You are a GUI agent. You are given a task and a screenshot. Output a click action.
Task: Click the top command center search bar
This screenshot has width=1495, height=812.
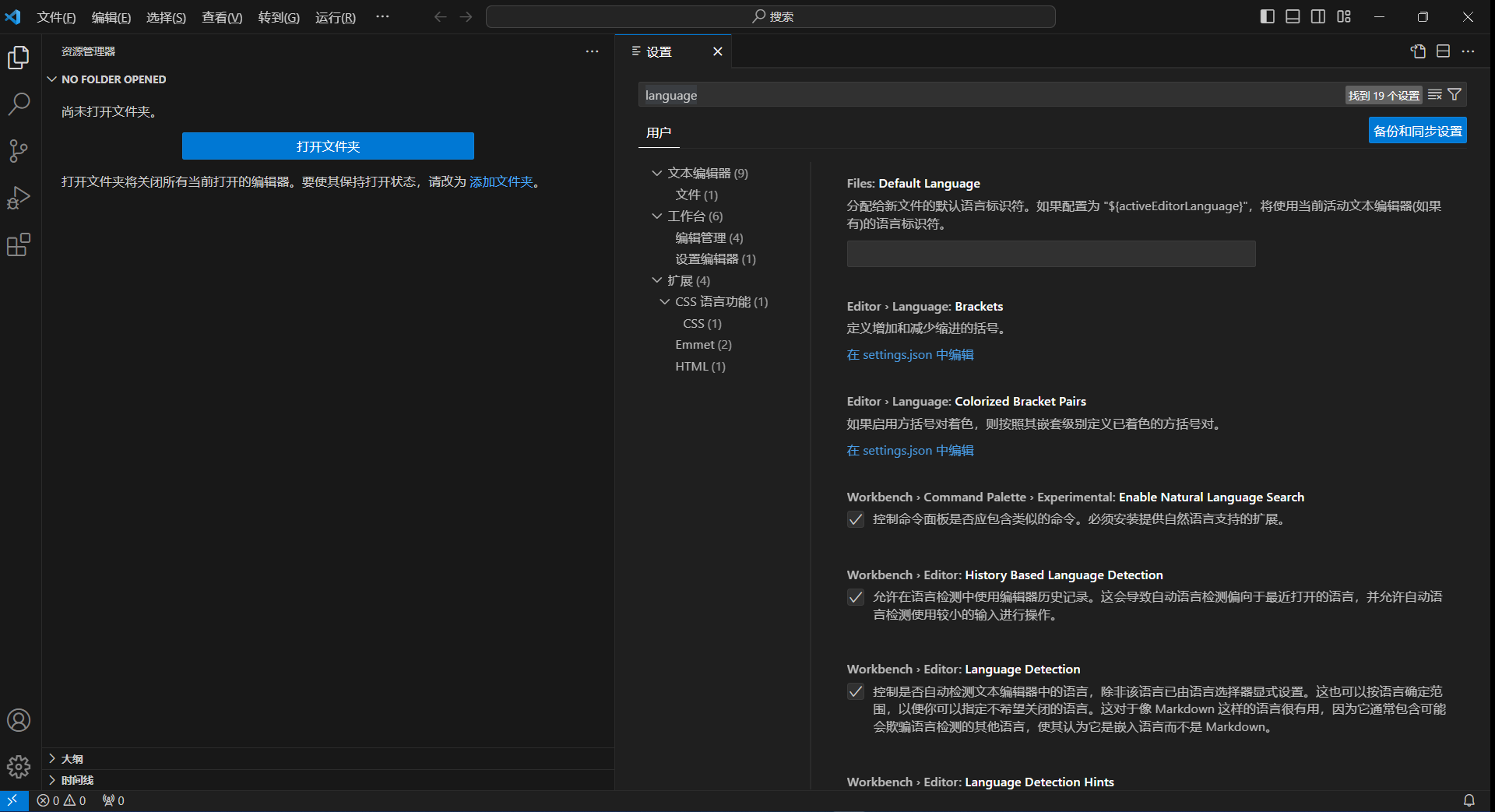771,16
